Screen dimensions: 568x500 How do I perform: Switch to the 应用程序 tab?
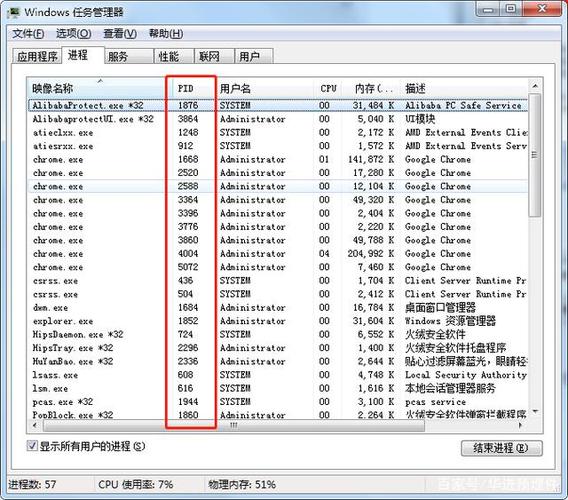tap(37, 56)
